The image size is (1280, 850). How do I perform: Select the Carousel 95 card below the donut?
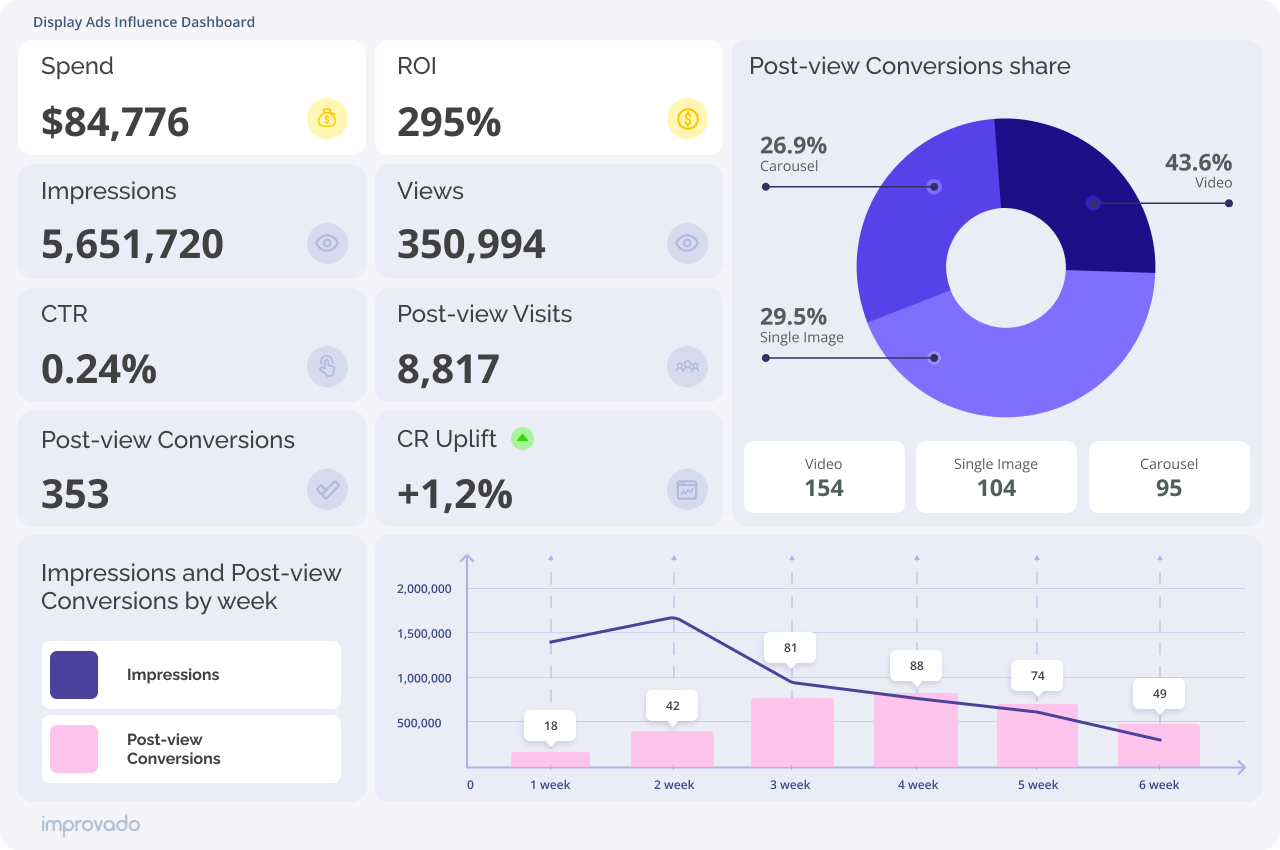(x=1168, y=477)
